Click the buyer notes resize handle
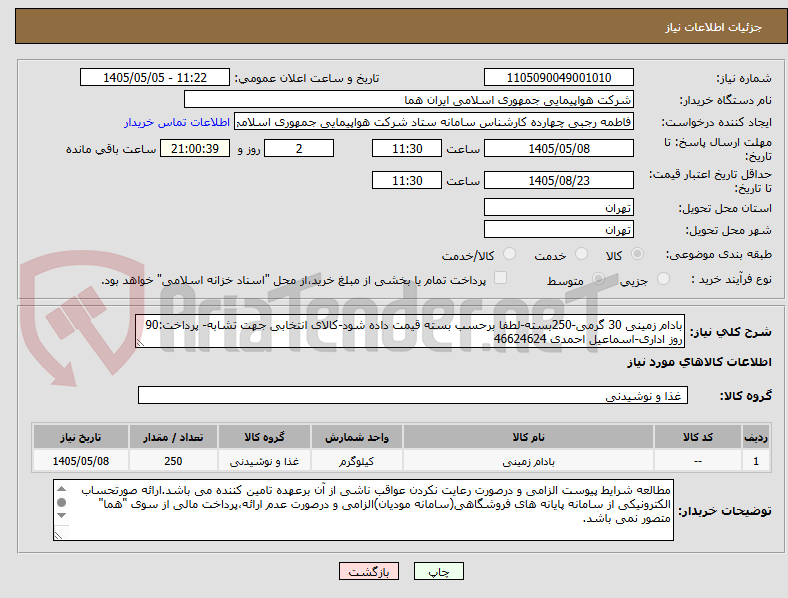 click(x=58, y=536)
